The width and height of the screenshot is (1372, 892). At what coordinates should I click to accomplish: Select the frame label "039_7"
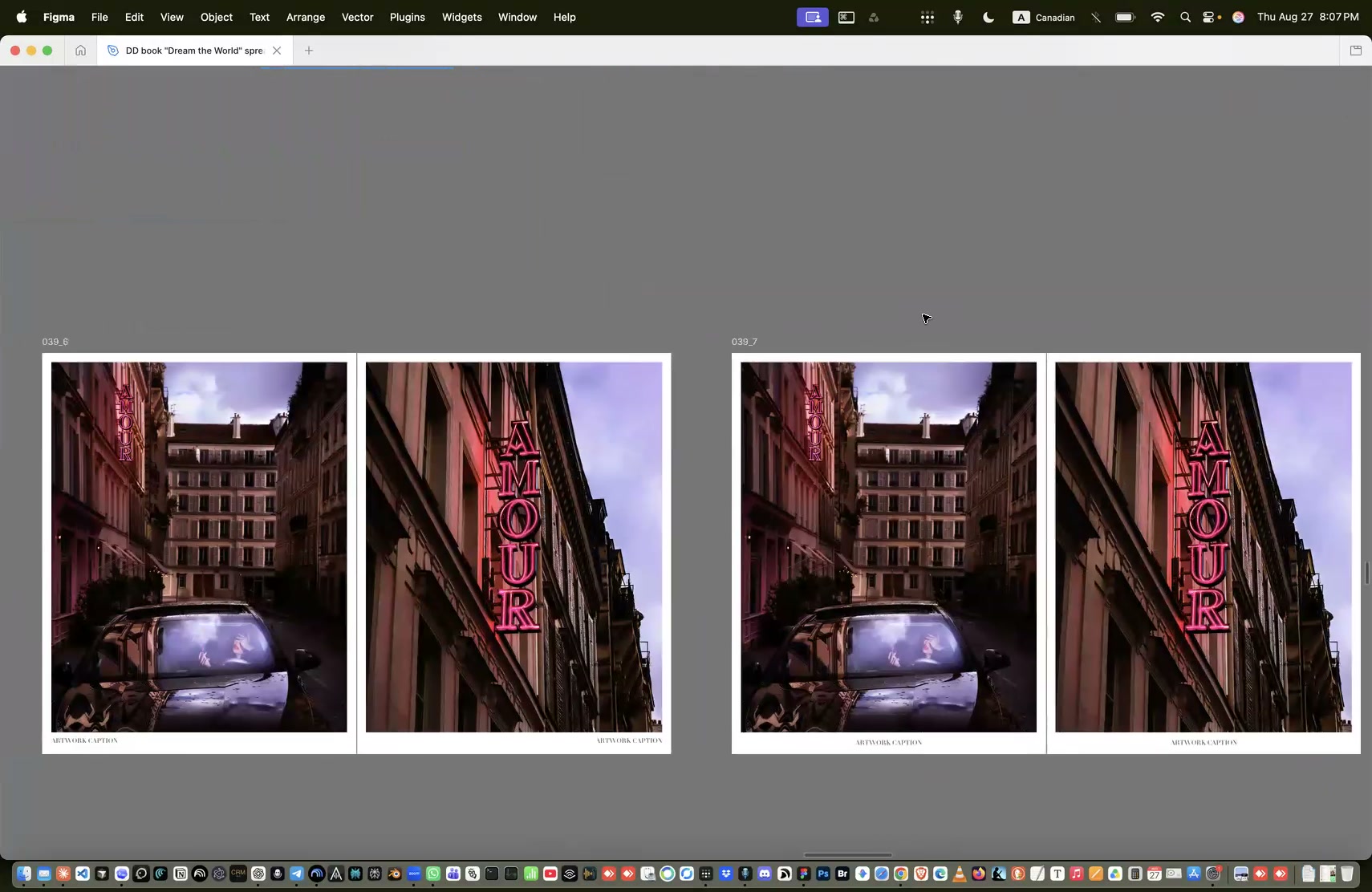coord(745,342)
